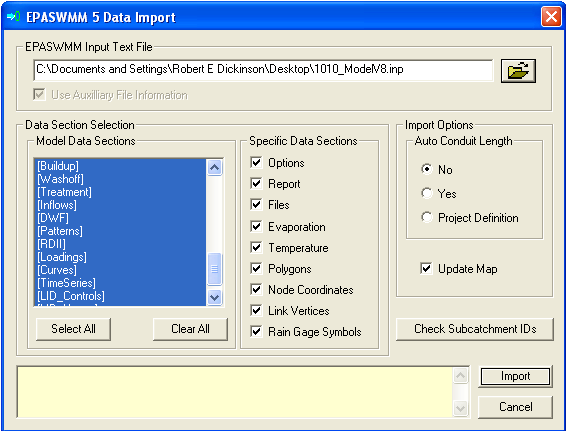This screenshot has width=566, height=431.
Task: Select the [Curves] list item
Action: [121, 270]
